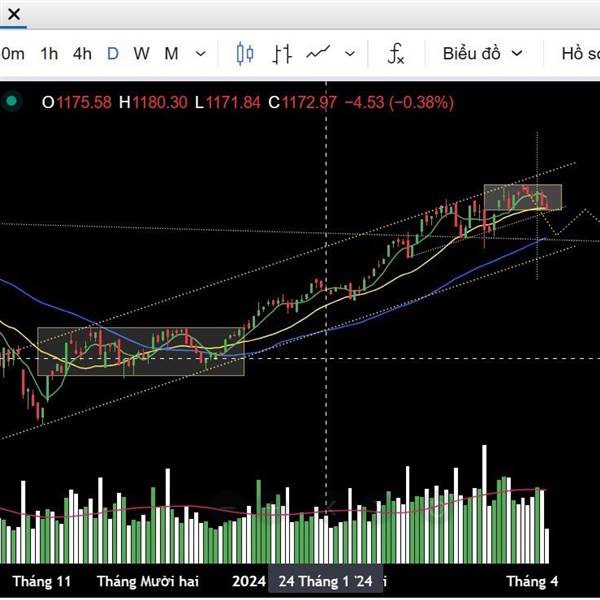Click the Tháng Mười hai axis label

pyautogui.click(x=148, y=581)
